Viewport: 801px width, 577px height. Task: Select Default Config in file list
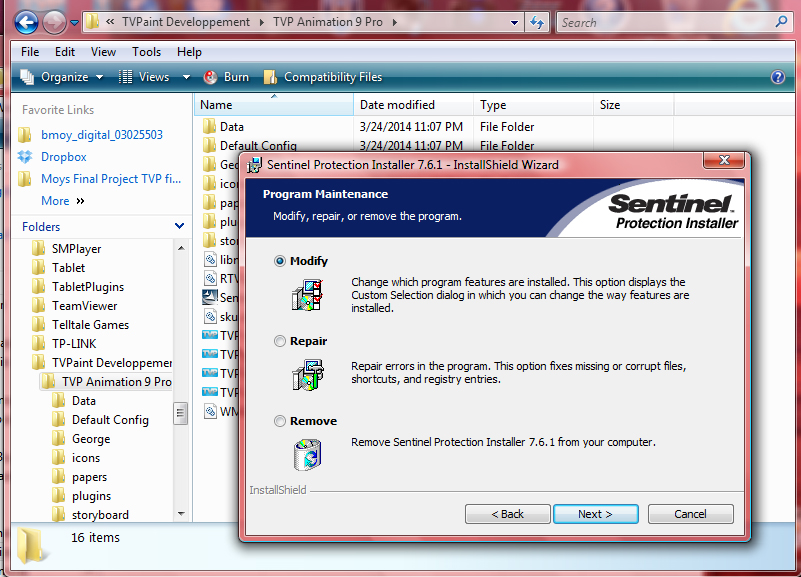[x=258, y=146]
